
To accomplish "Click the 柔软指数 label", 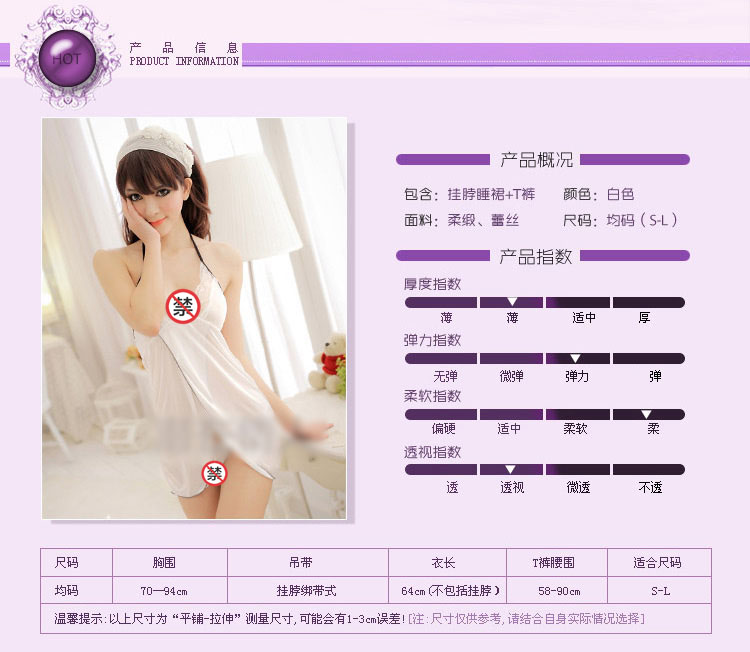I will click(432, 396).
